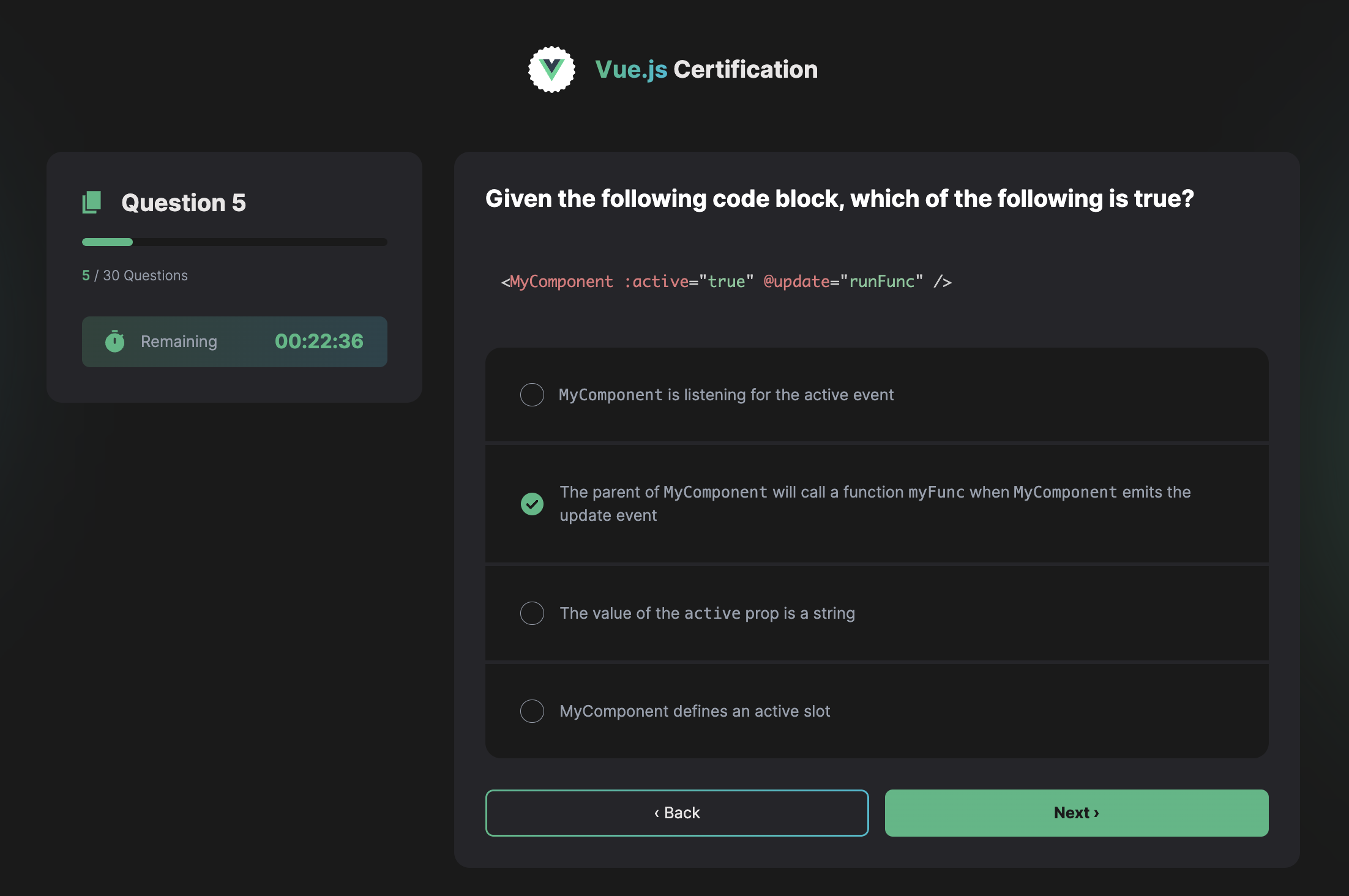Go back to the previous question
This screenshot has height=896, width=1349.
(x=677, y=813)
